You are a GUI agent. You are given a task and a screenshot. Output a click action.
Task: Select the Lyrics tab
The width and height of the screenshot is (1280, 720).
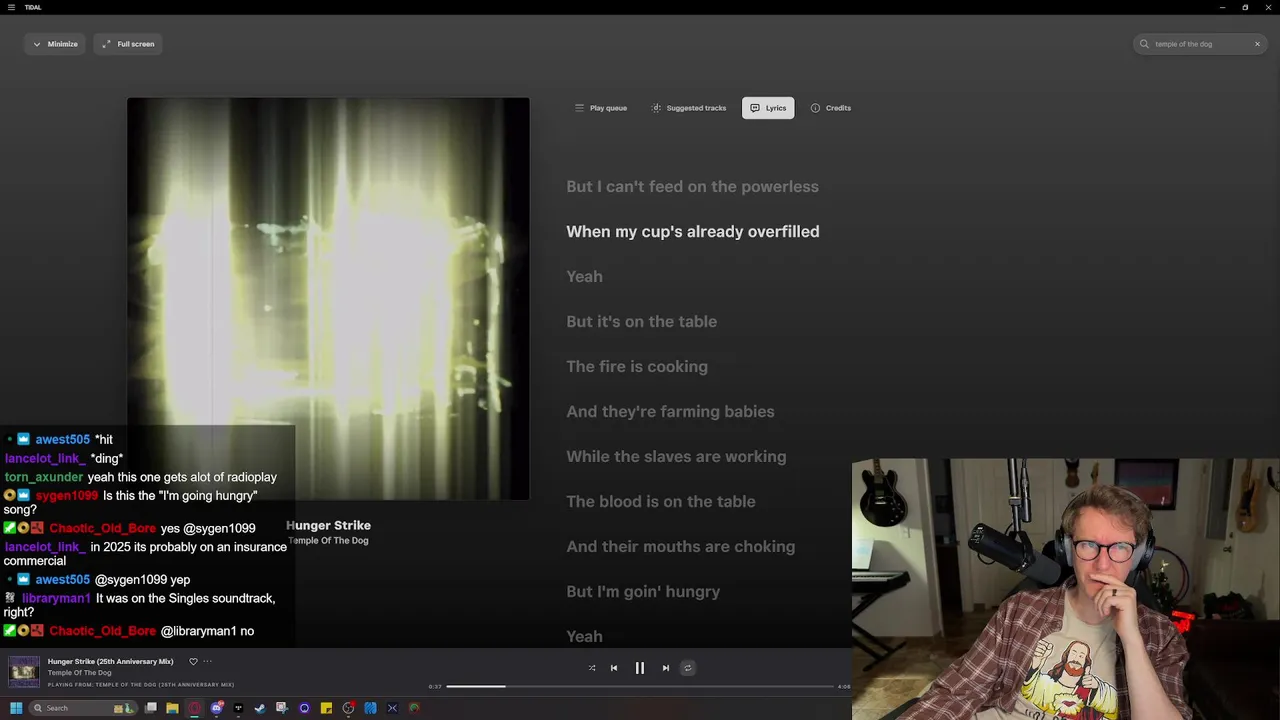[x=768, y=108]
